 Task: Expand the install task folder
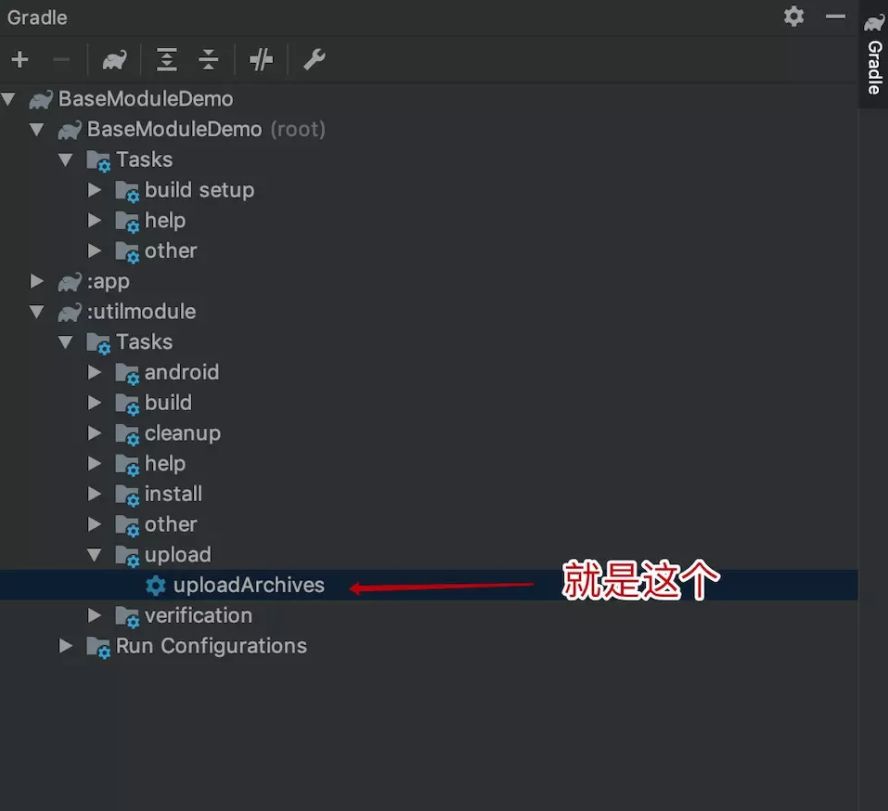[95, 494]
